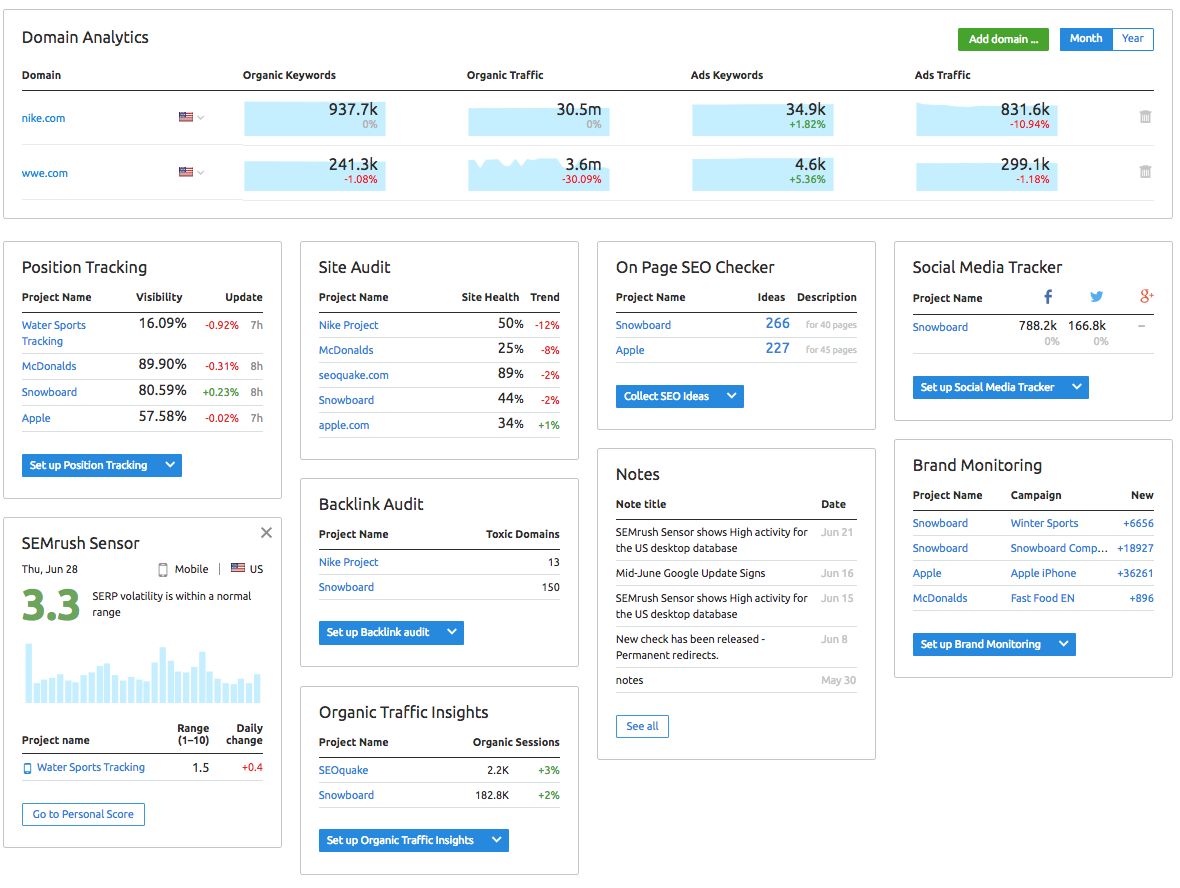Open McDonalds project in Position Tracking
1180x888 pixels.
(x=49, y=366)
